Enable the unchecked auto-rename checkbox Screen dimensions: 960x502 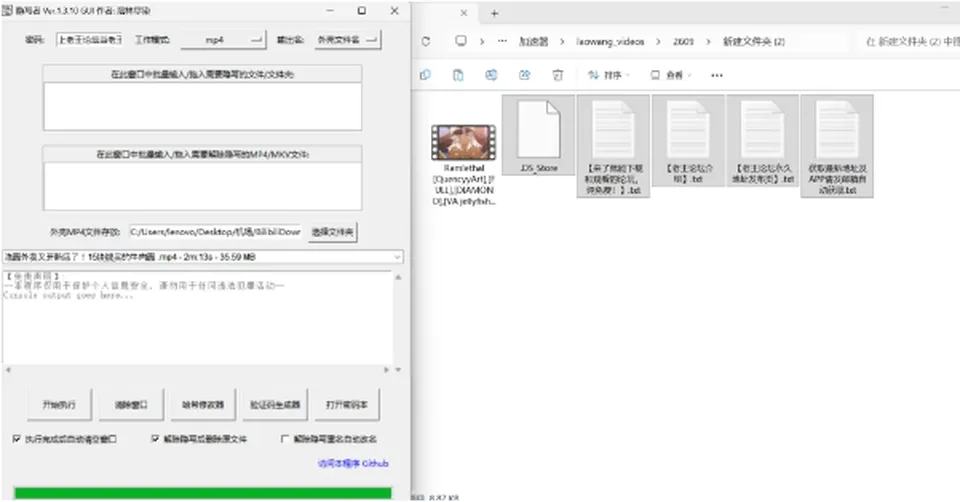[x=285, y=439]
